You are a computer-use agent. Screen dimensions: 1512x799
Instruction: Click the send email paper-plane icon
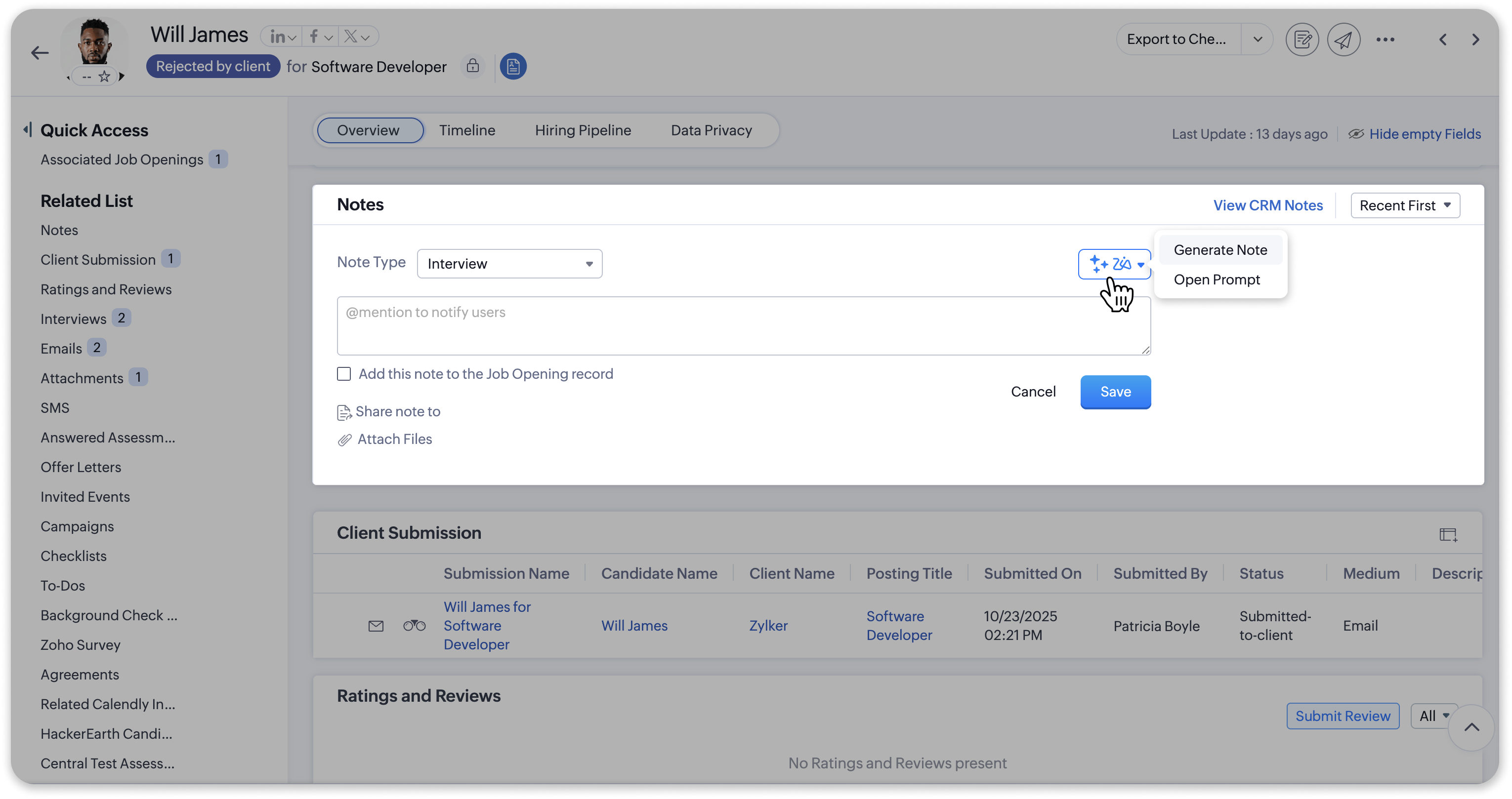[x=1343, y=40]
